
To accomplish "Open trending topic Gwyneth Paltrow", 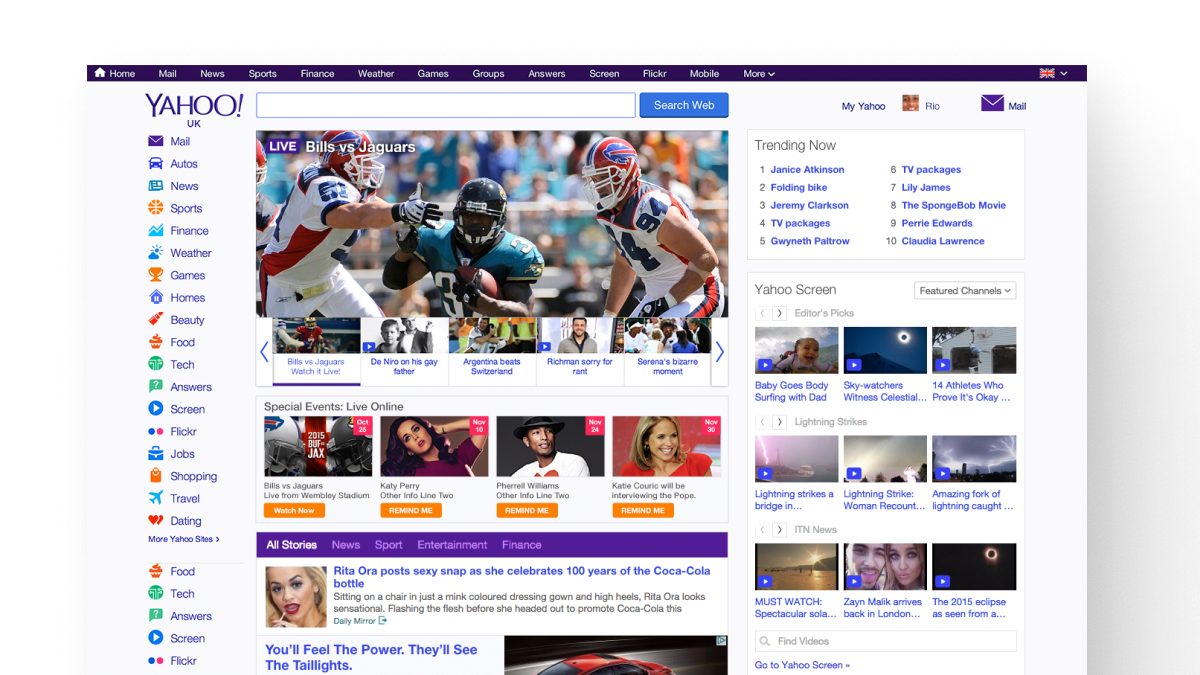I will pos(810,242).
